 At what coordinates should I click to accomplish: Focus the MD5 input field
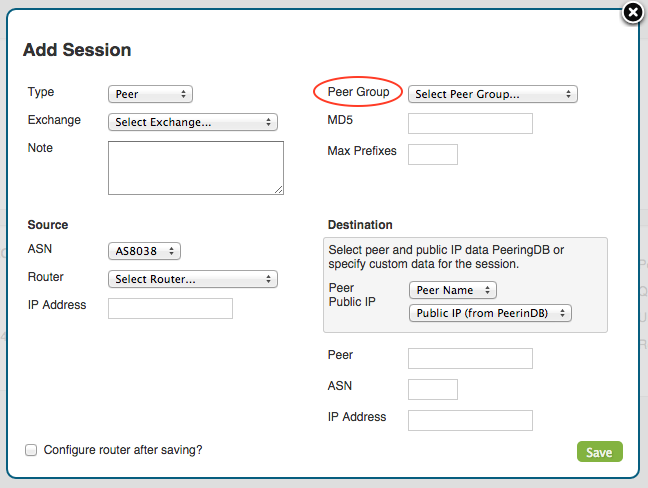[x=470, y=123]
